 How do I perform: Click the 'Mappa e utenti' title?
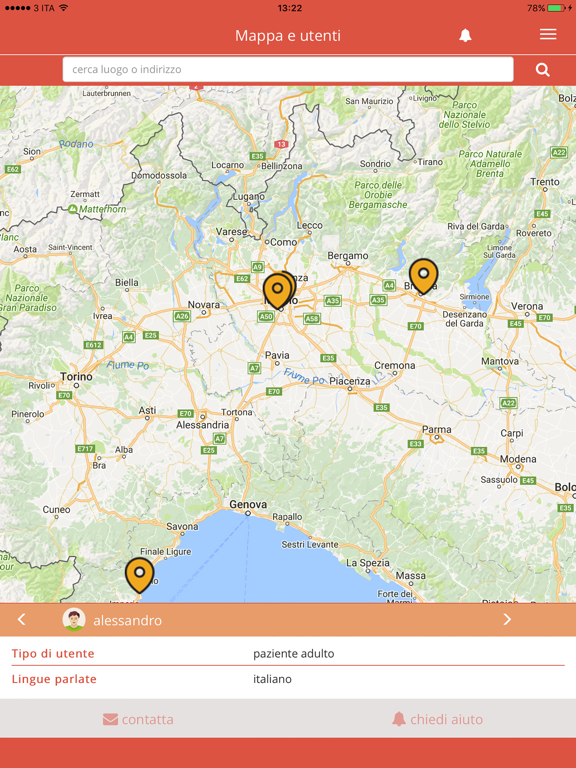coord(288,36)
